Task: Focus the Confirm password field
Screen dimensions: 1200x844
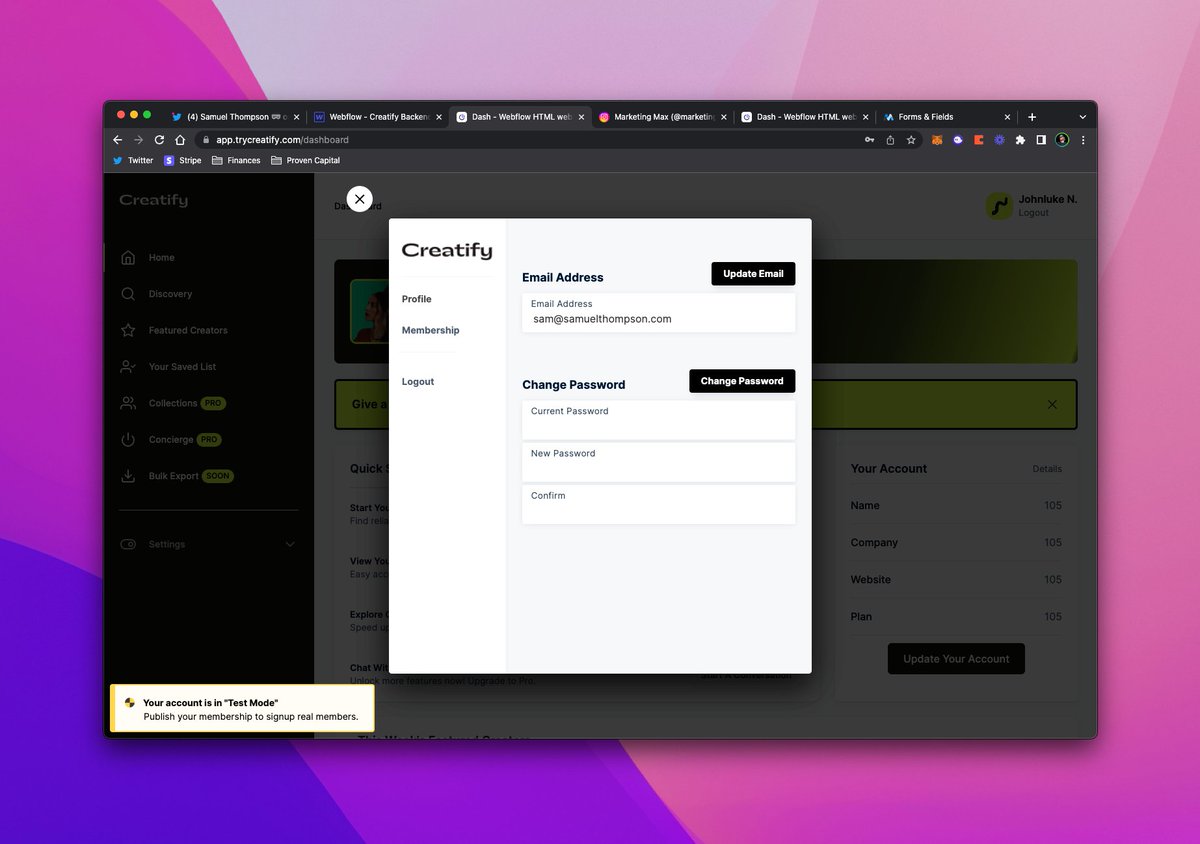Action: [659, 504]
